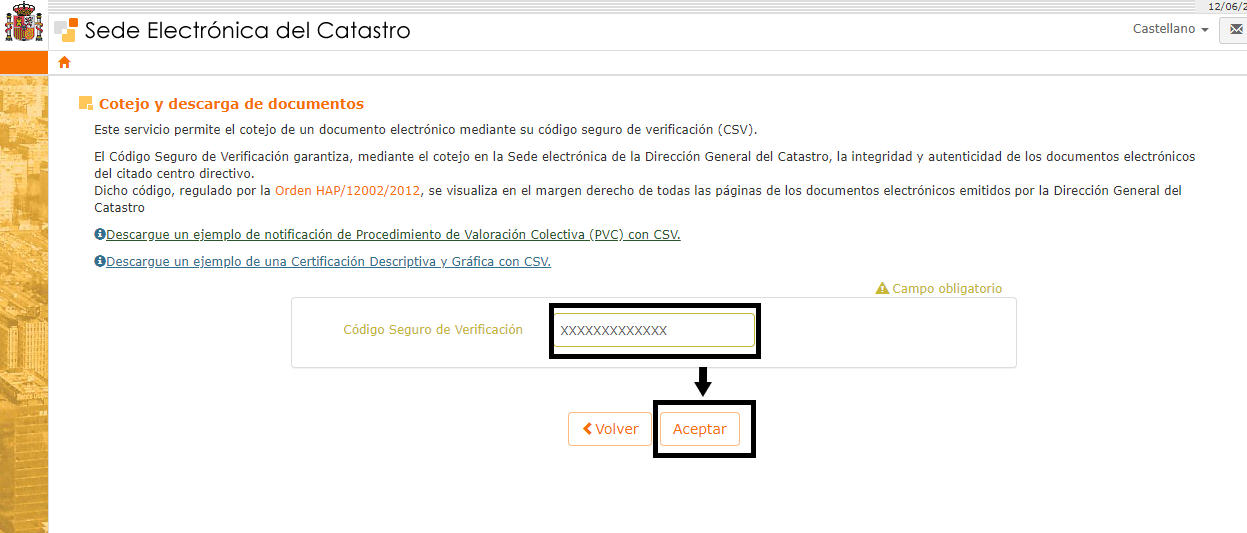The width and height of the screenshot is (1247, 533).
Task: Click info icon beside PVC notification example
Action: pyautogui.click(x=100, y=235)
